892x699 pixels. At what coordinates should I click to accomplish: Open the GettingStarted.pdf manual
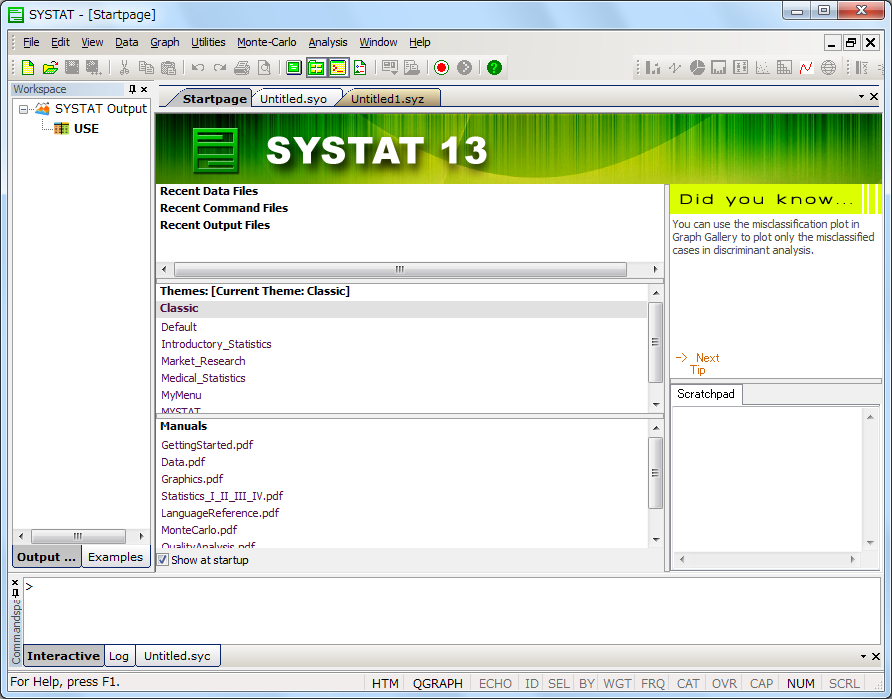(x=207, y=445)
